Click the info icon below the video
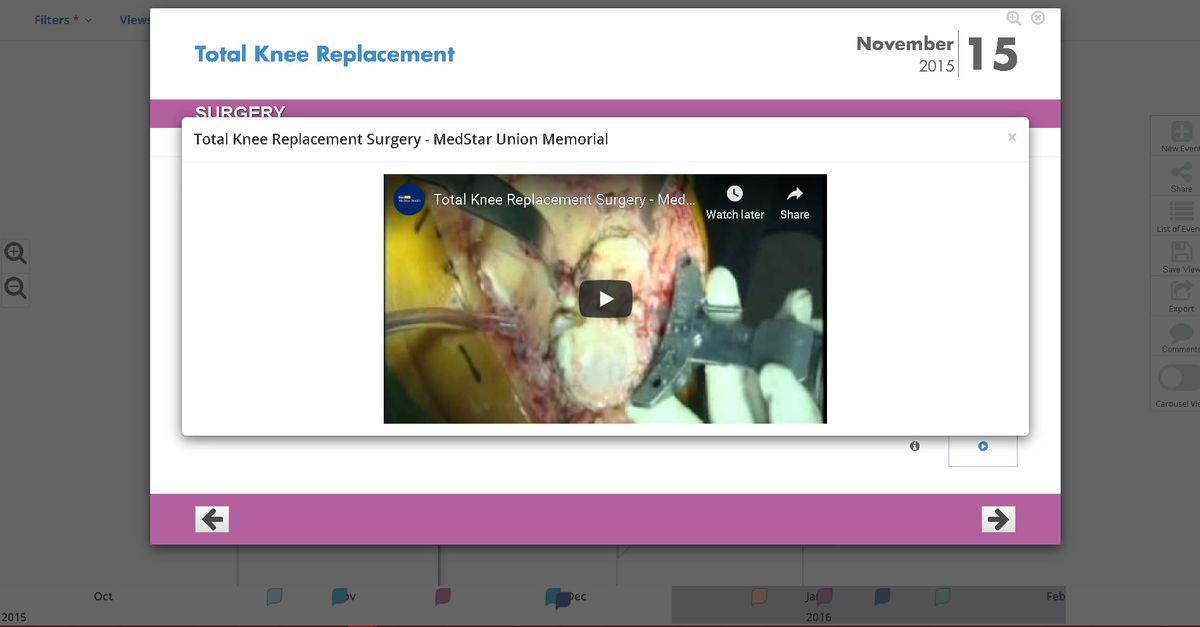Image resolution: width=1200 pixels, height=627 pixels. click(x=915, y=446)
